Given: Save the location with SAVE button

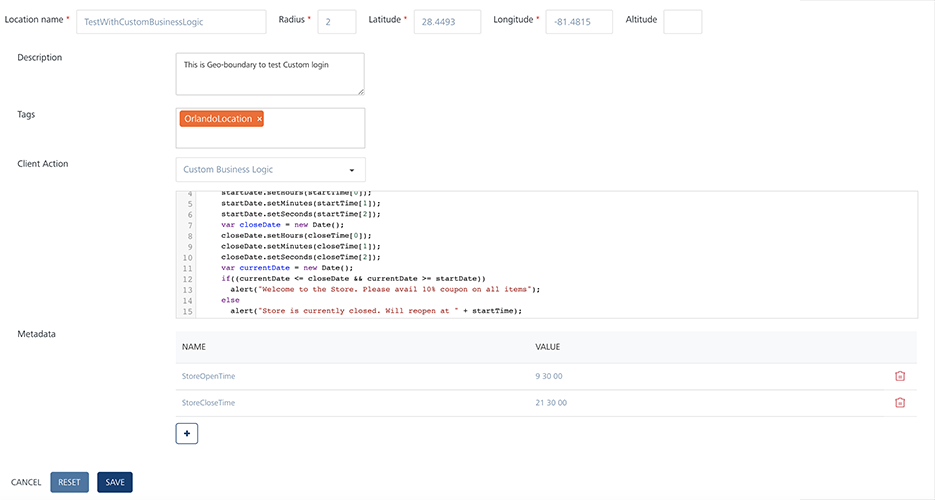Looking at the screenshot, I should [115, 482].
